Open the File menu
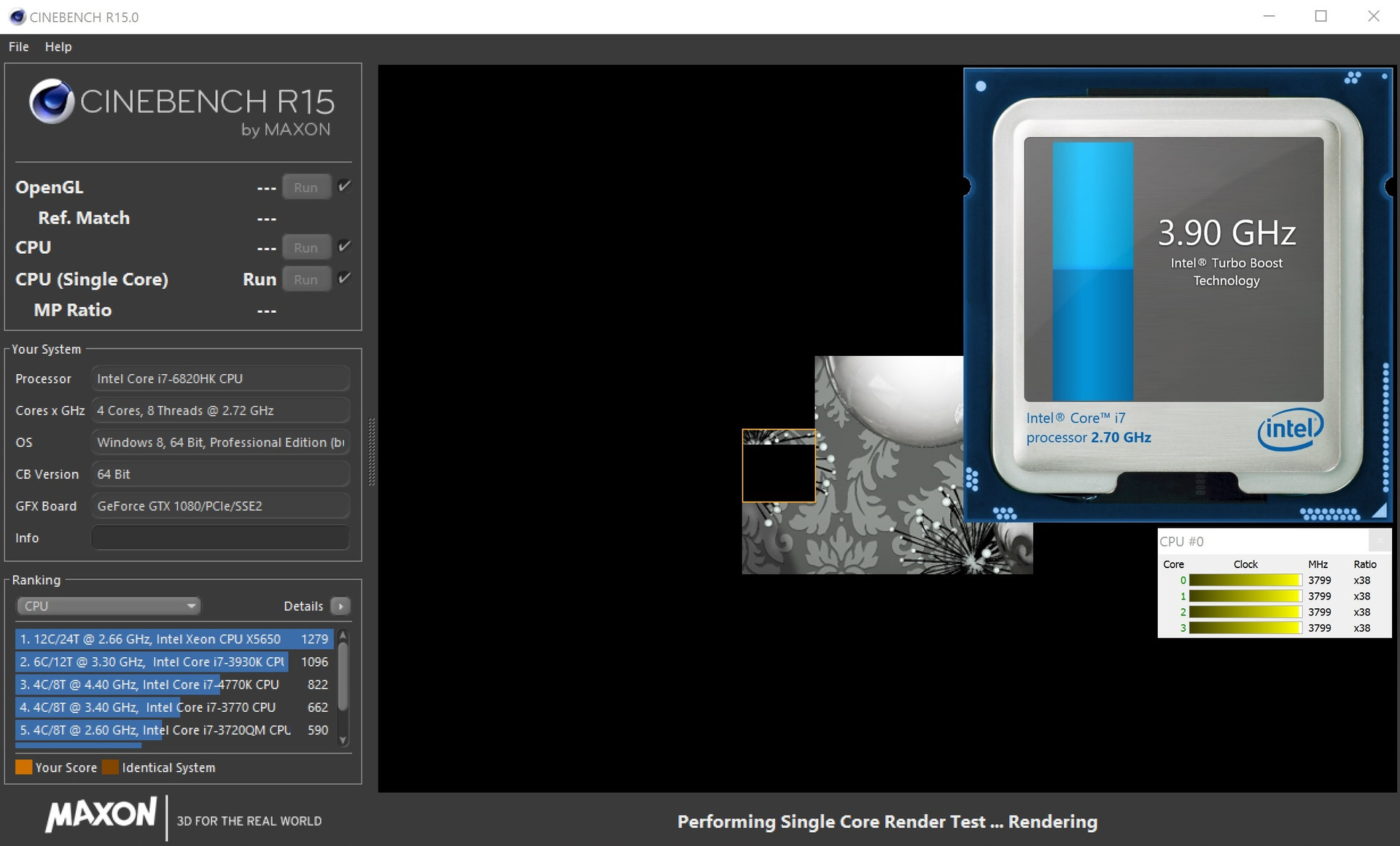1400x846 pixels. click(18, 47)
